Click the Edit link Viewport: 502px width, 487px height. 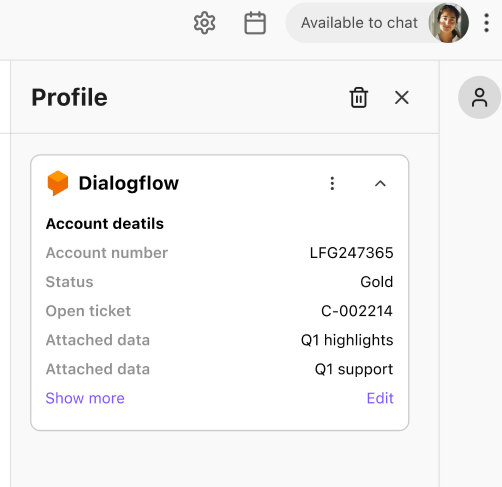coord(380,398)
